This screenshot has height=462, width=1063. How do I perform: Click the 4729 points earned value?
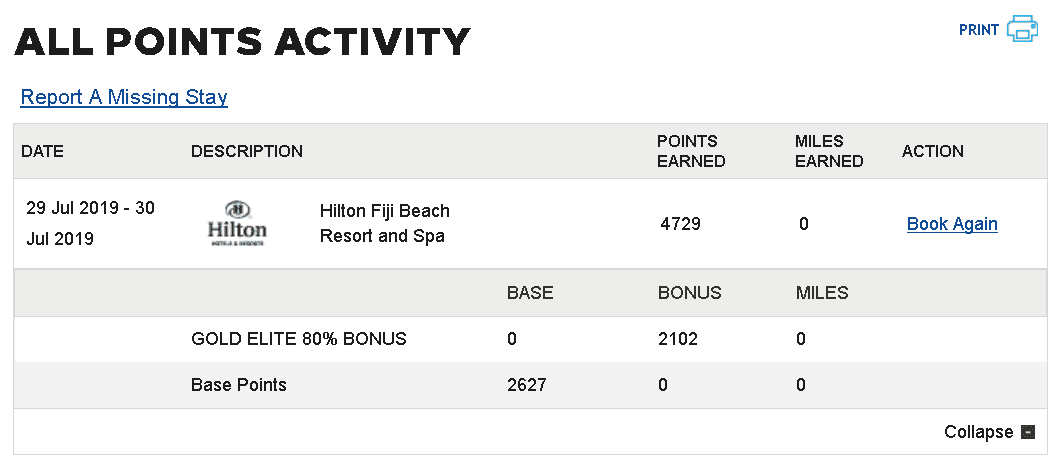pyautogui.click(x=680, y=224)
